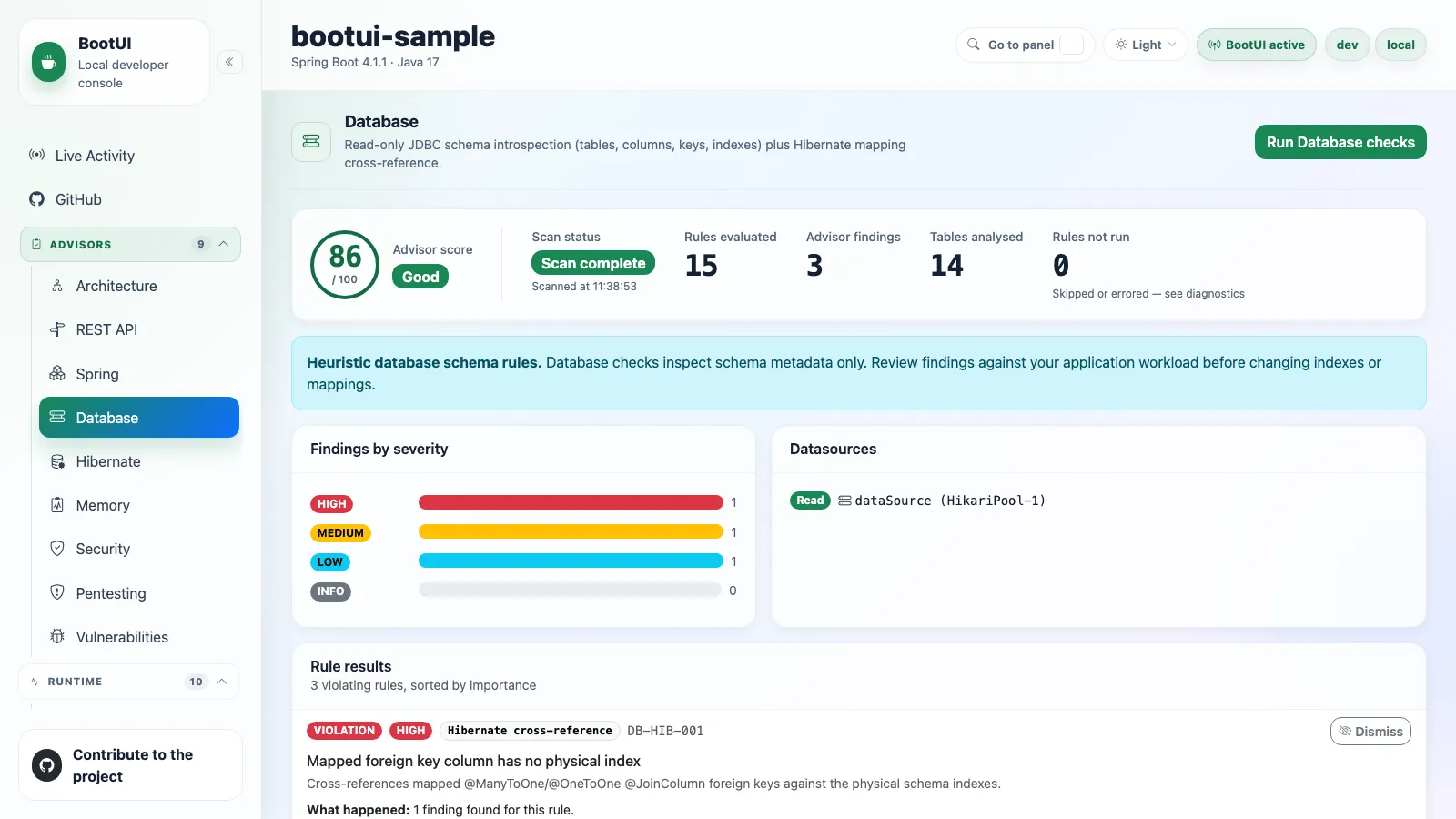Viewport: 1456px width, 819px height.
Task: Click 'Mapped foreign key column has no physical index'
Action: click(x=473, y=761)
